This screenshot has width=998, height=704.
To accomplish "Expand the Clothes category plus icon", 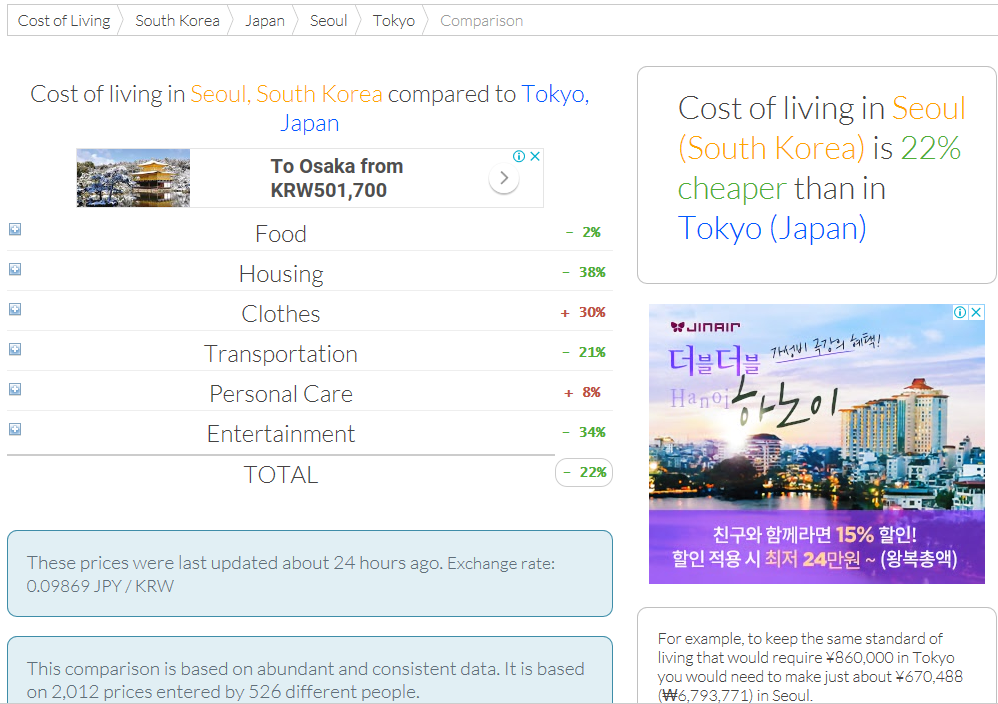I will [x=15, y=309].
